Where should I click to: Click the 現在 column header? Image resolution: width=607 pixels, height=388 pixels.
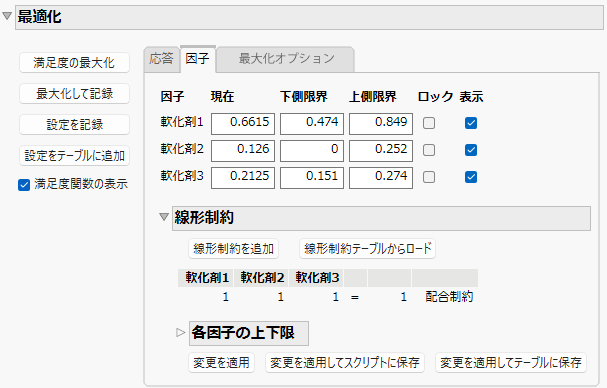coord(223,96)
